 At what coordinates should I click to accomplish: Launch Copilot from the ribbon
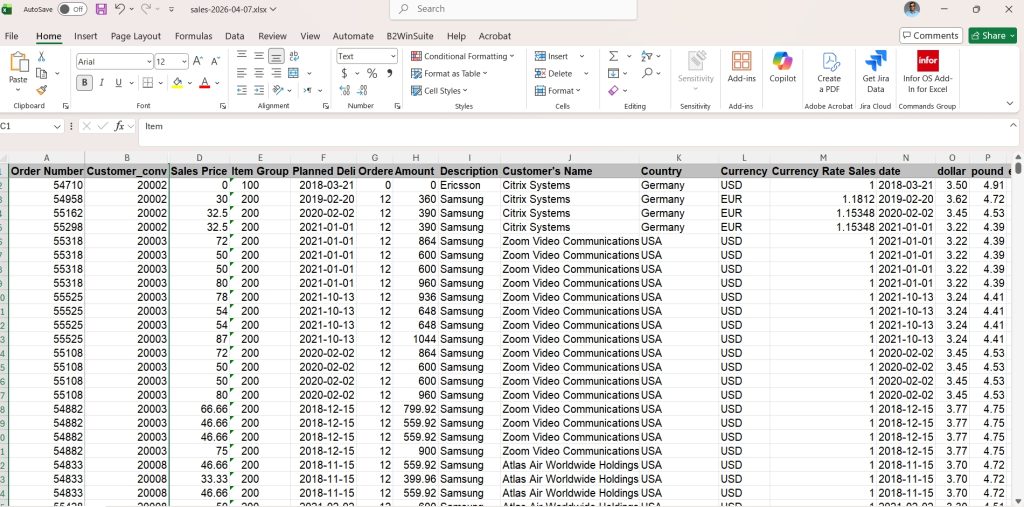pos(782,68)
